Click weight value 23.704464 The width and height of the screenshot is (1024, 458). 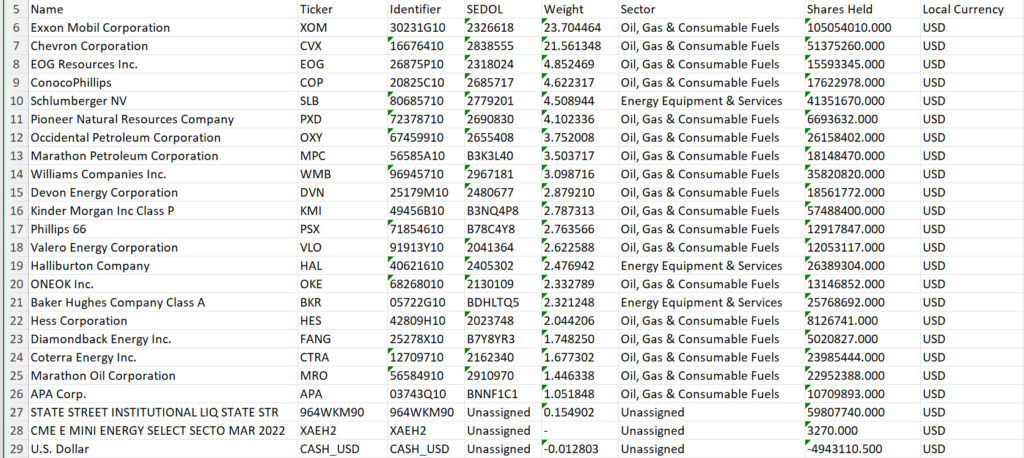[x=579, y=28]
